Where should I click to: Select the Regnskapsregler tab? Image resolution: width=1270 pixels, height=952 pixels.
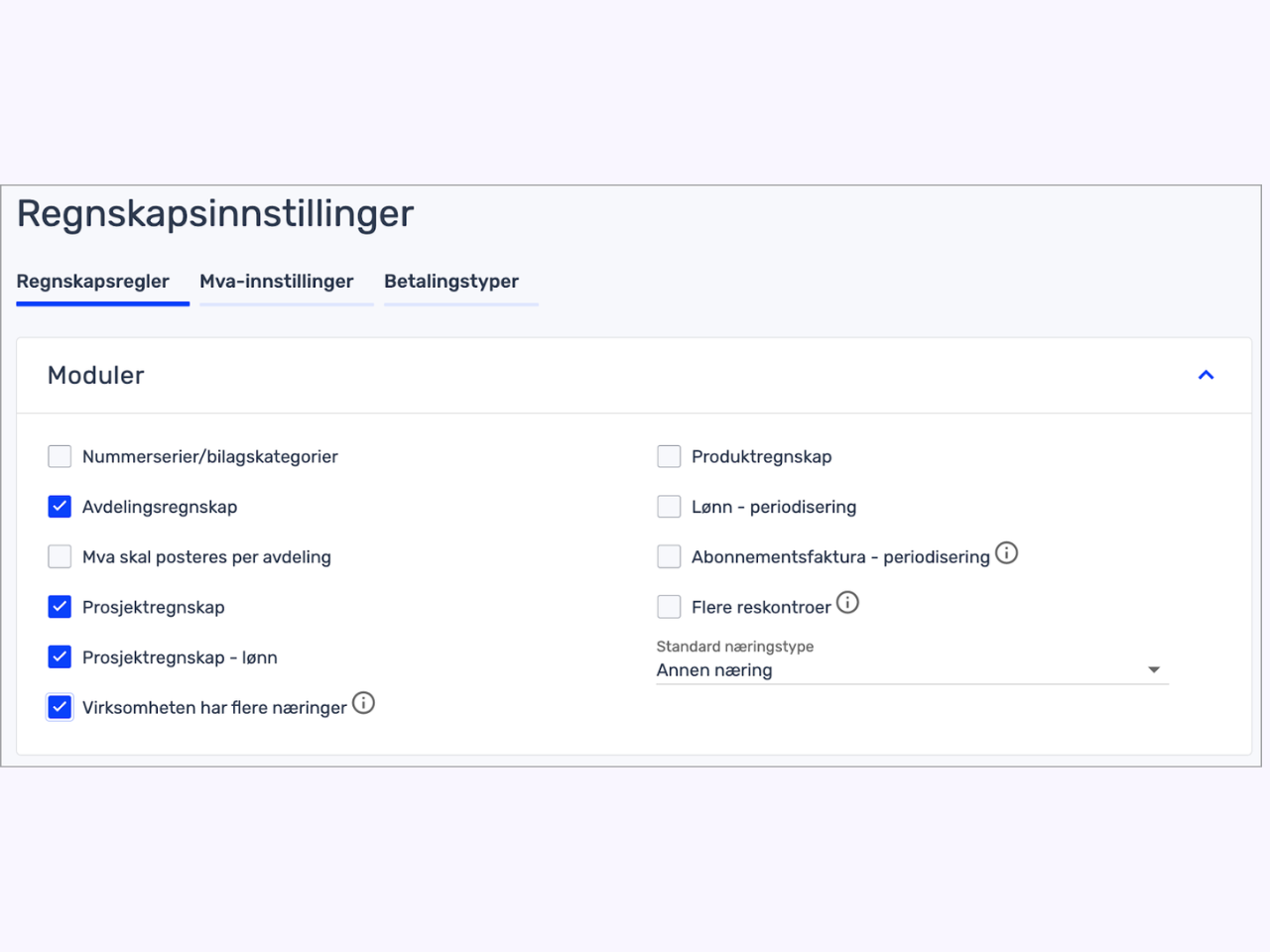point(93,282)
